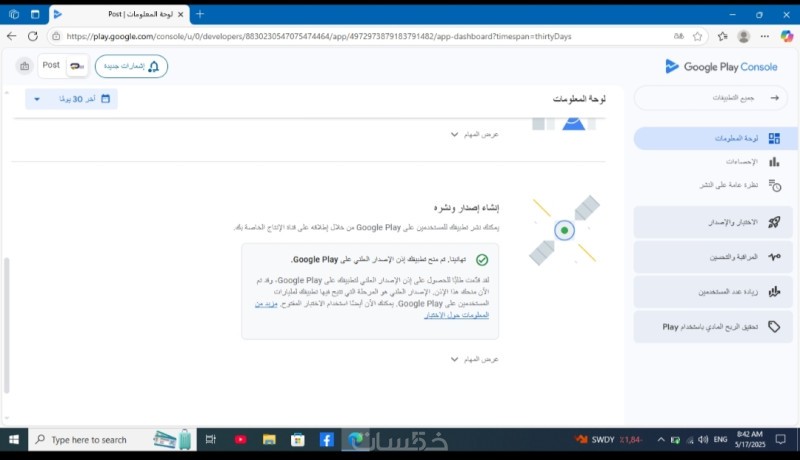Show hidden system tray icons

tap(661, 440)
